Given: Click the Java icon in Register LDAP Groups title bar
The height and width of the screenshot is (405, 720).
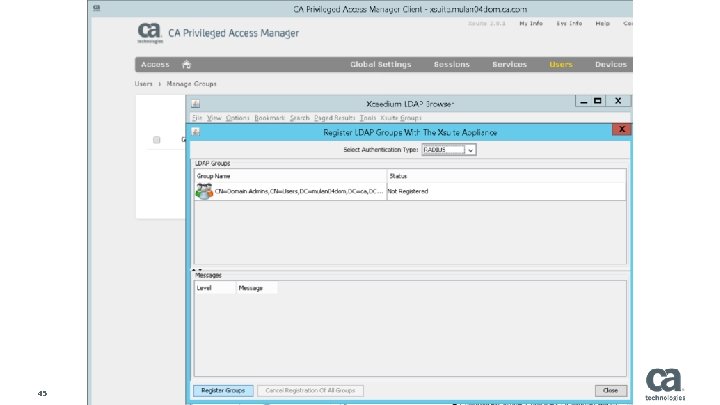Looking at the screenshot, I should 196,132.
